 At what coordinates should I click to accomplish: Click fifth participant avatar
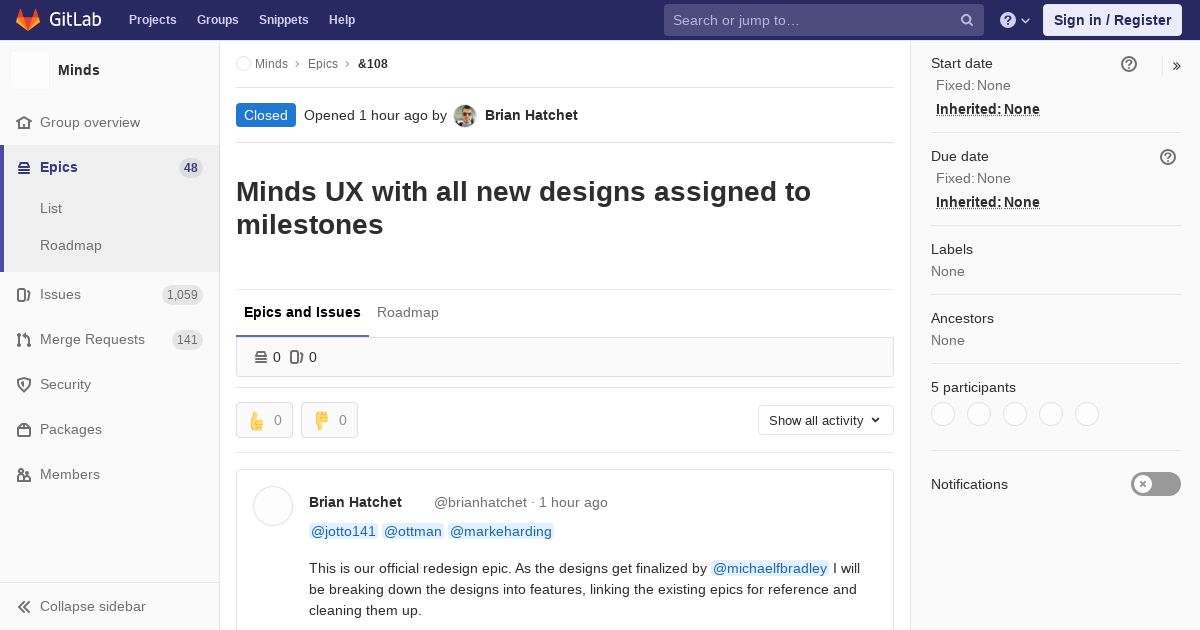click(1087, 414)
